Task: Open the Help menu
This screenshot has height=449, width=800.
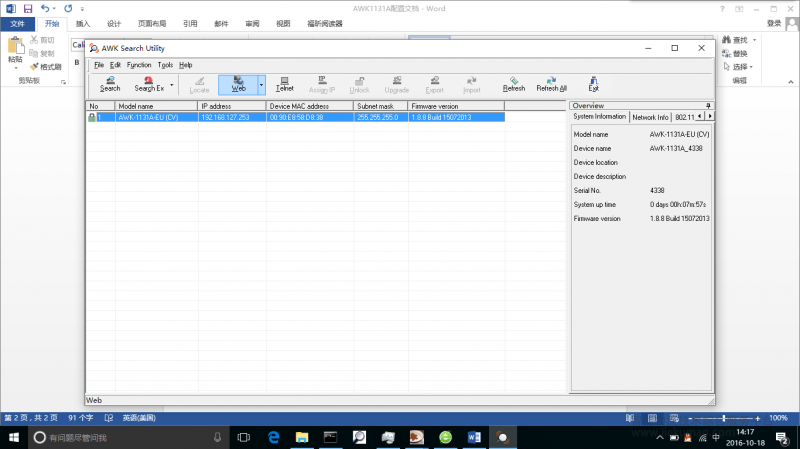Action: [x=186, y=65]
